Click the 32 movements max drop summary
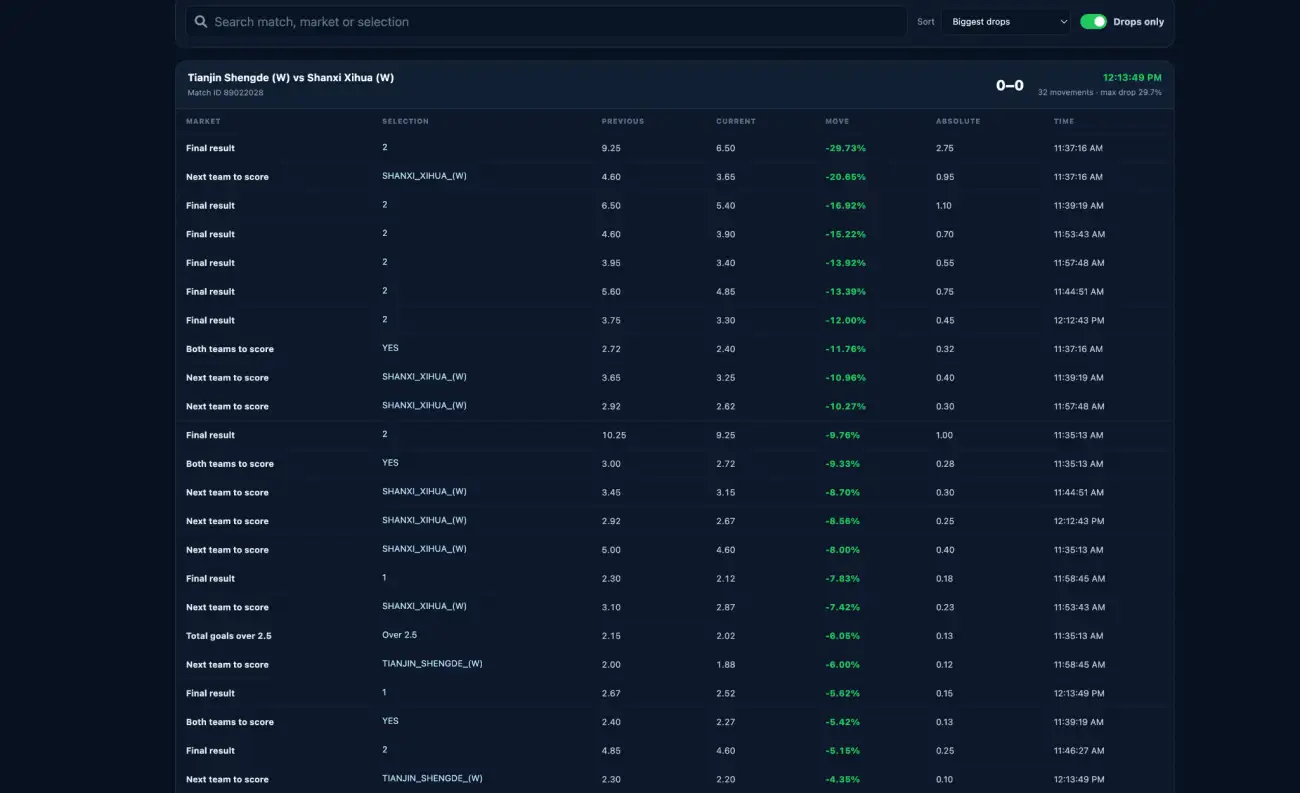The width and height of the screenshot is (1300, 793). click(x=1100, y=92)
